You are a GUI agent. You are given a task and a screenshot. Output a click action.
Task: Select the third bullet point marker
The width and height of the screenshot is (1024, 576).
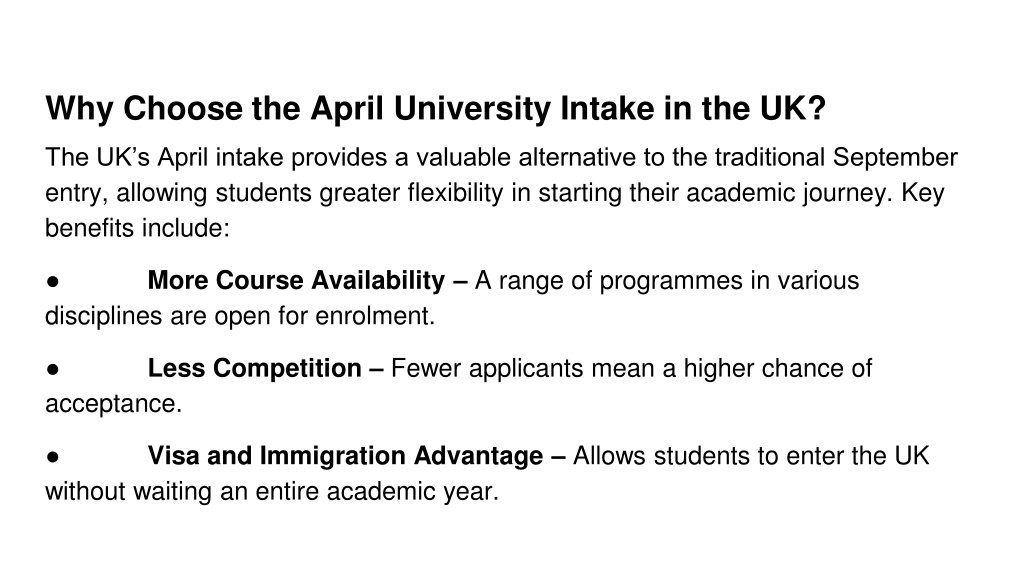click(53, 456)
